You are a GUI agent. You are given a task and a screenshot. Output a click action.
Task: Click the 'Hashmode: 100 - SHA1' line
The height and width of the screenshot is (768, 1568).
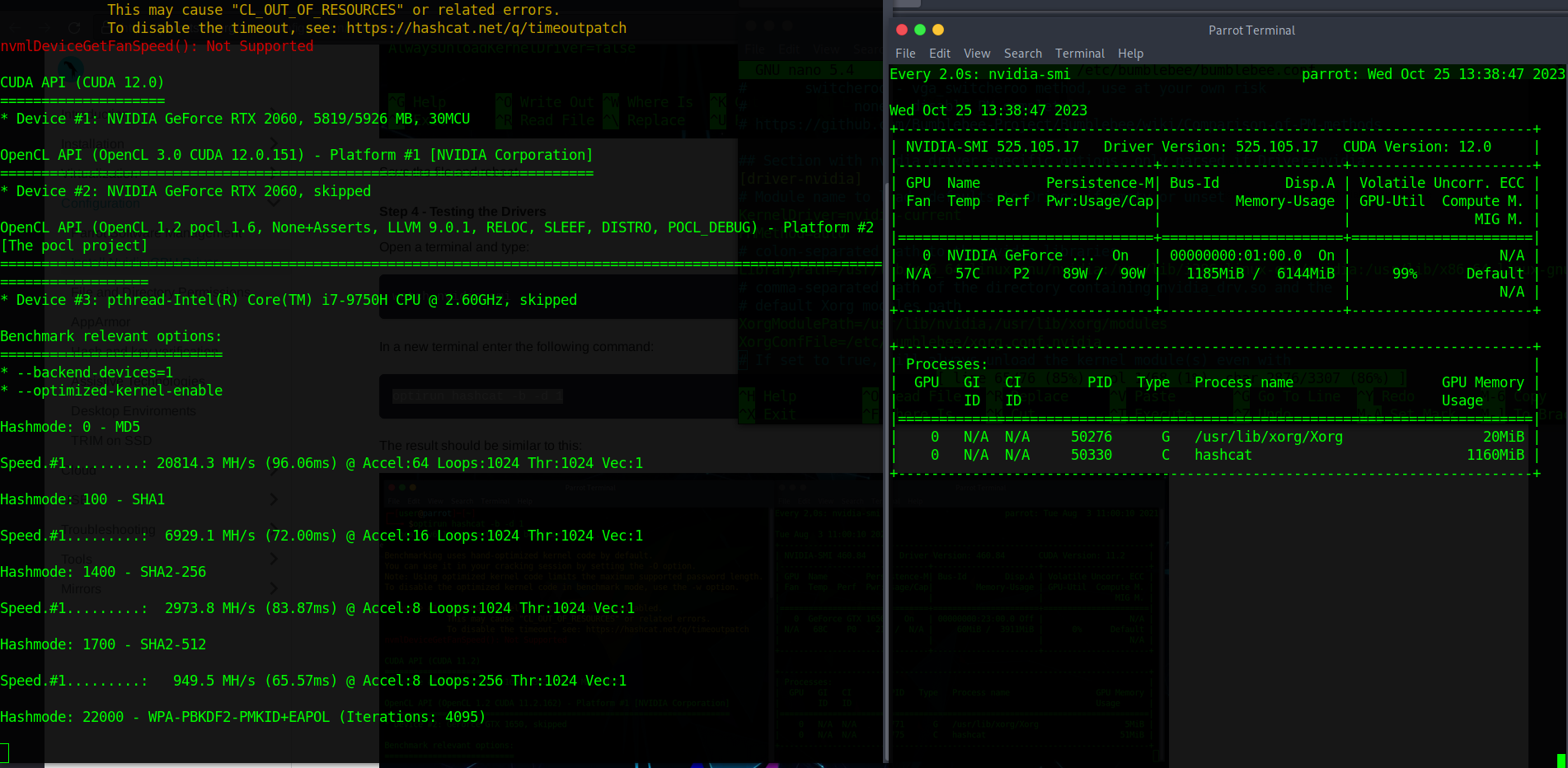point(82,499)
